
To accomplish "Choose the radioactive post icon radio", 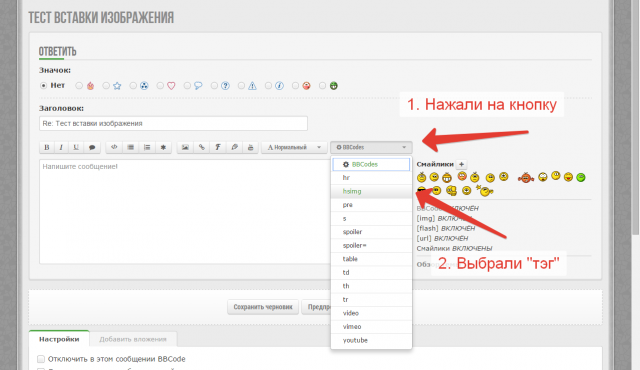I will pyautogui.click(x=133, y=86).
